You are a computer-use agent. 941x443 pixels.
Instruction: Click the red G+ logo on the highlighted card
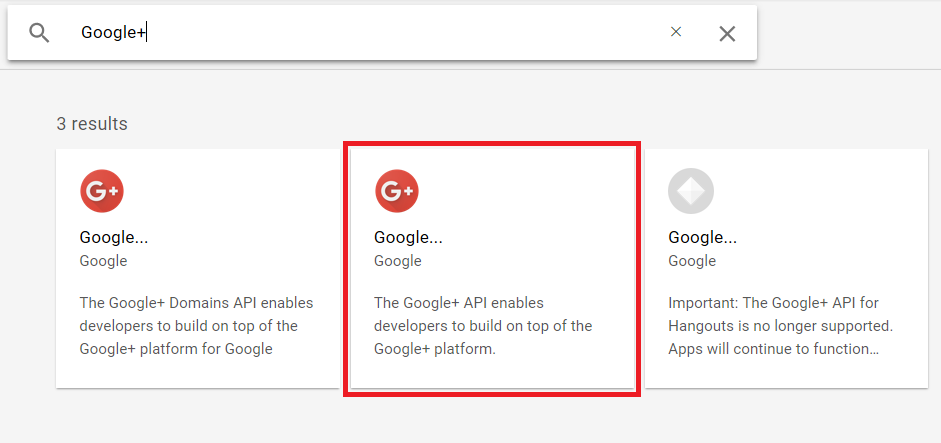[396, 191]
